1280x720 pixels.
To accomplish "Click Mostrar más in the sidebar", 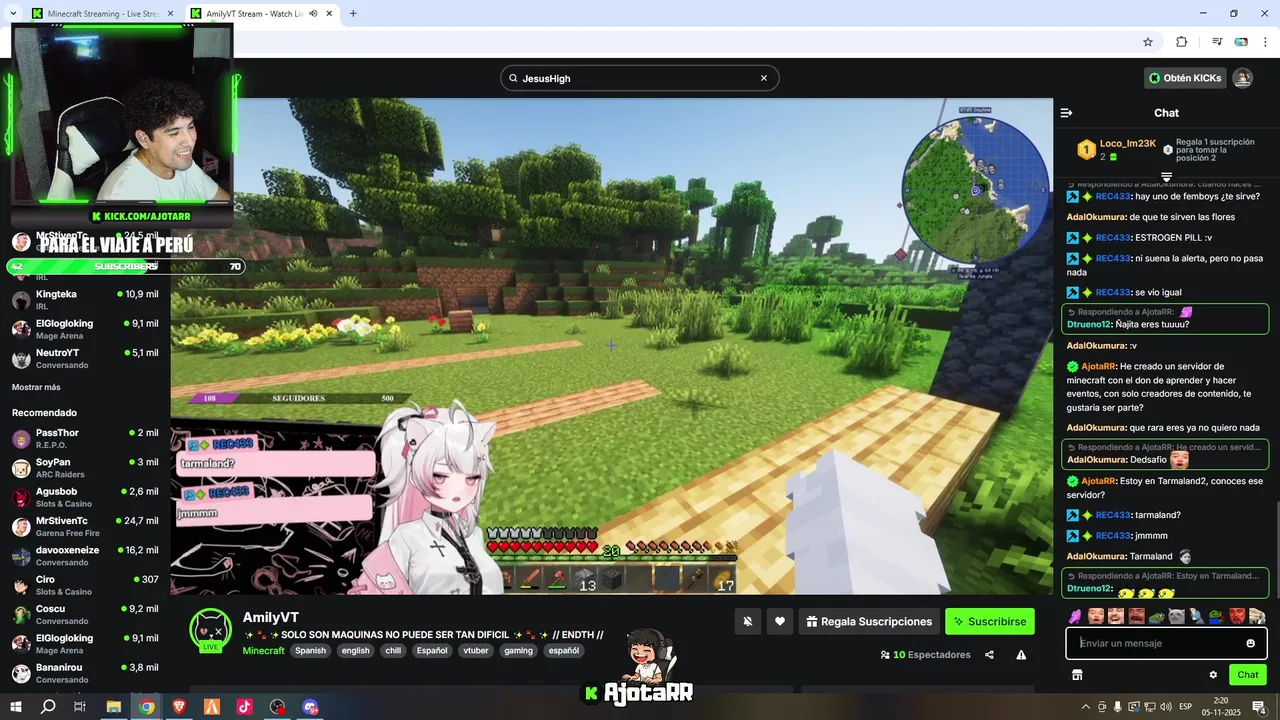I will coord(36,387).
